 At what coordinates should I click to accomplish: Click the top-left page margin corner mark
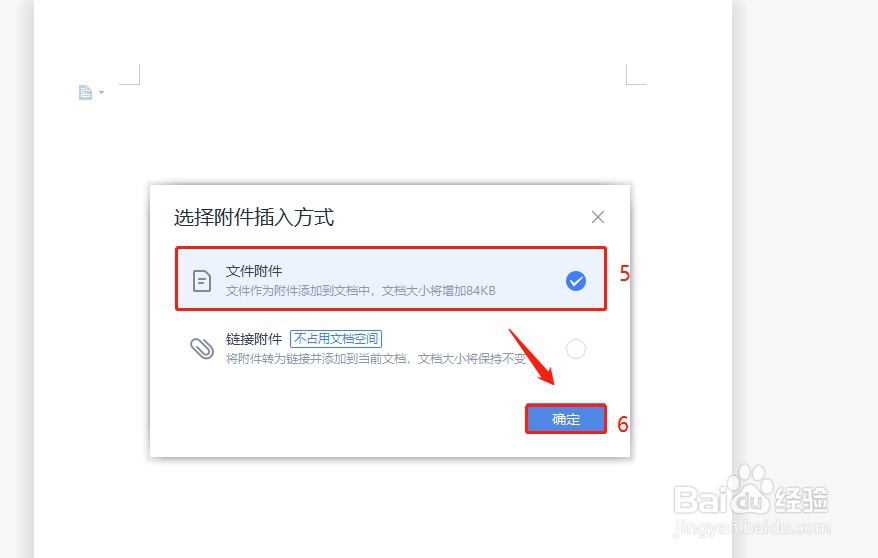tap(129, 74)
